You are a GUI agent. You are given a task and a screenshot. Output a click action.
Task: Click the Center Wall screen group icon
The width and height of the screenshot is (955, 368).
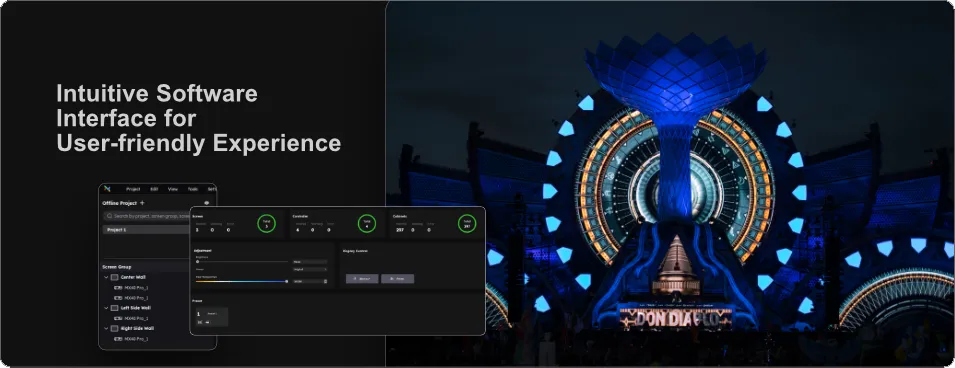click(115, 277)
